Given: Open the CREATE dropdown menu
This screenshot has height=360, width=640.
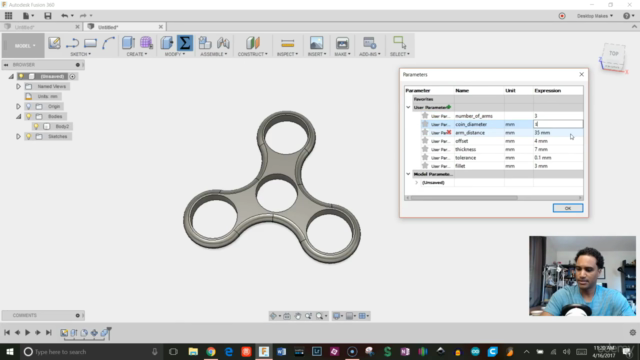Looking at the screenshot, I should pyautogui.click(x=137, y=54).
